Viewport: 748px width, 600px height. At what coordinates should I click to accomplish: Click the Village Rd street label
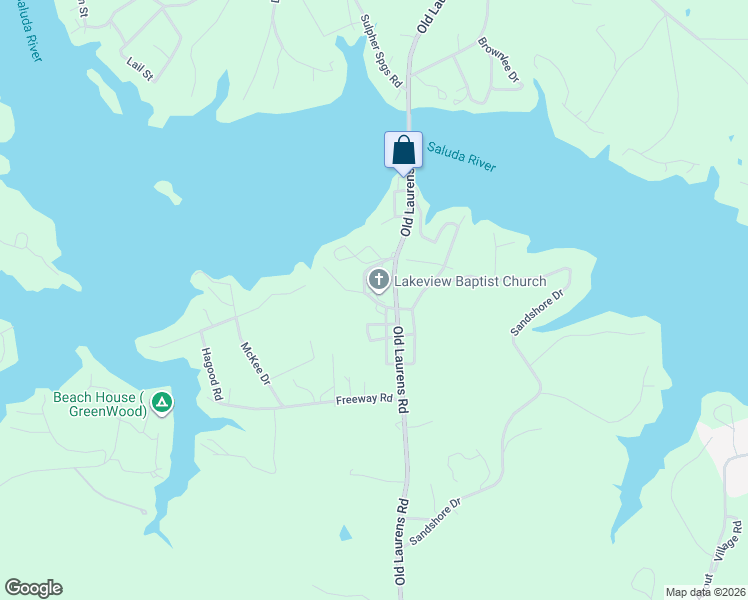tap(728, 541)
